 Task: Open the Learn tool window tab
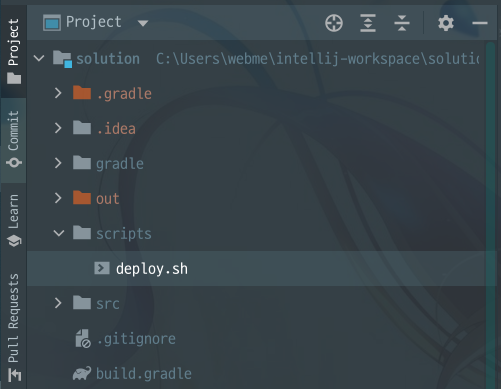pos(13,220)
